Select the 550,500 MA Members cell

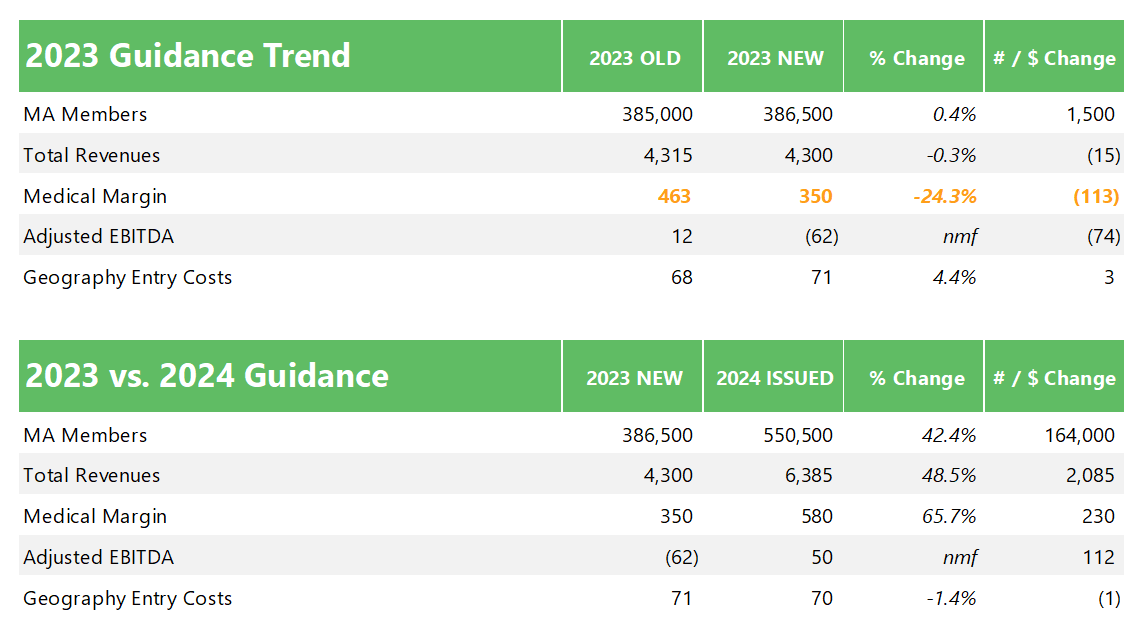pyautogui.click(x=796, y=435)
